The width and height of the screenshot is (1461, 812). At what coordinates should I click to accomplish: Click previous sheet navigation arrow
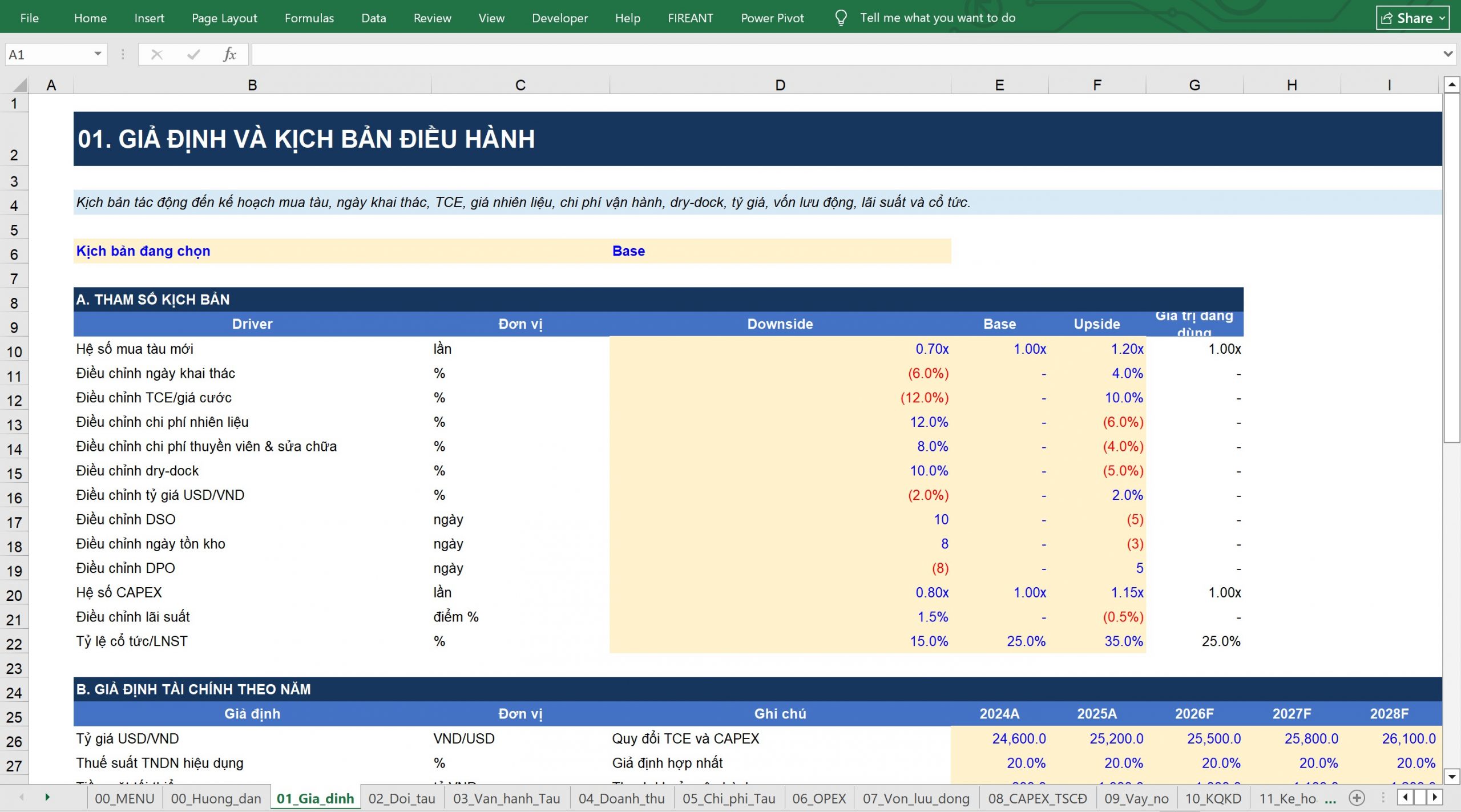tap(22, 797)
